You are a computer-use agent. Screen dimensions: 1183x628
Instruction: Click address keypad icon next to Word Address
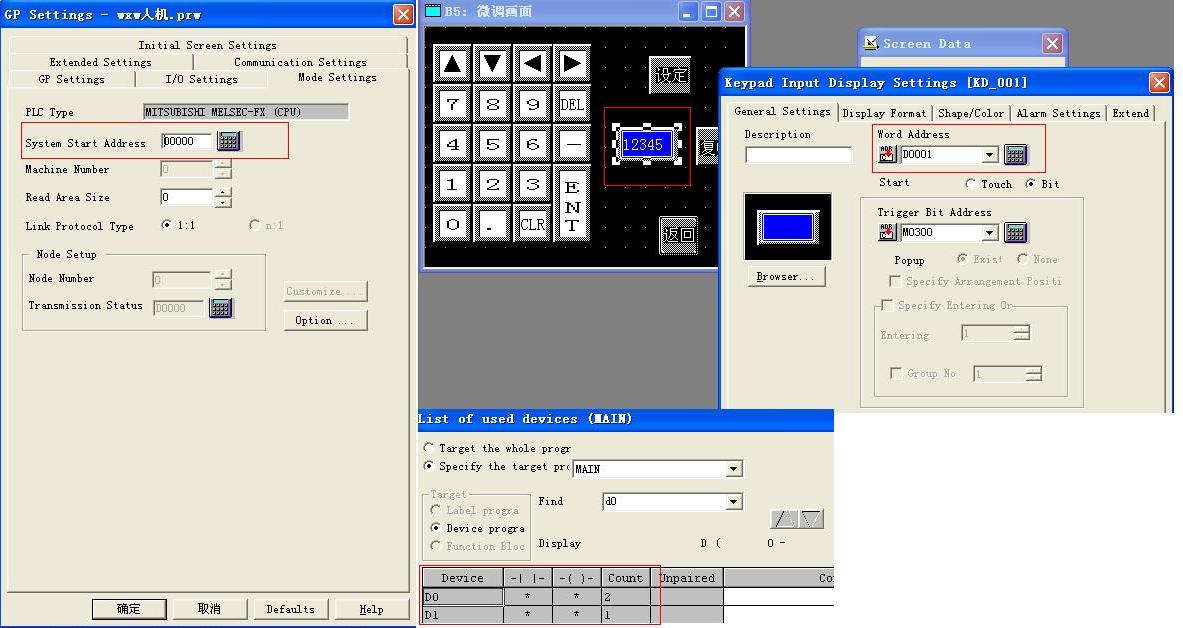(1015, 154)
